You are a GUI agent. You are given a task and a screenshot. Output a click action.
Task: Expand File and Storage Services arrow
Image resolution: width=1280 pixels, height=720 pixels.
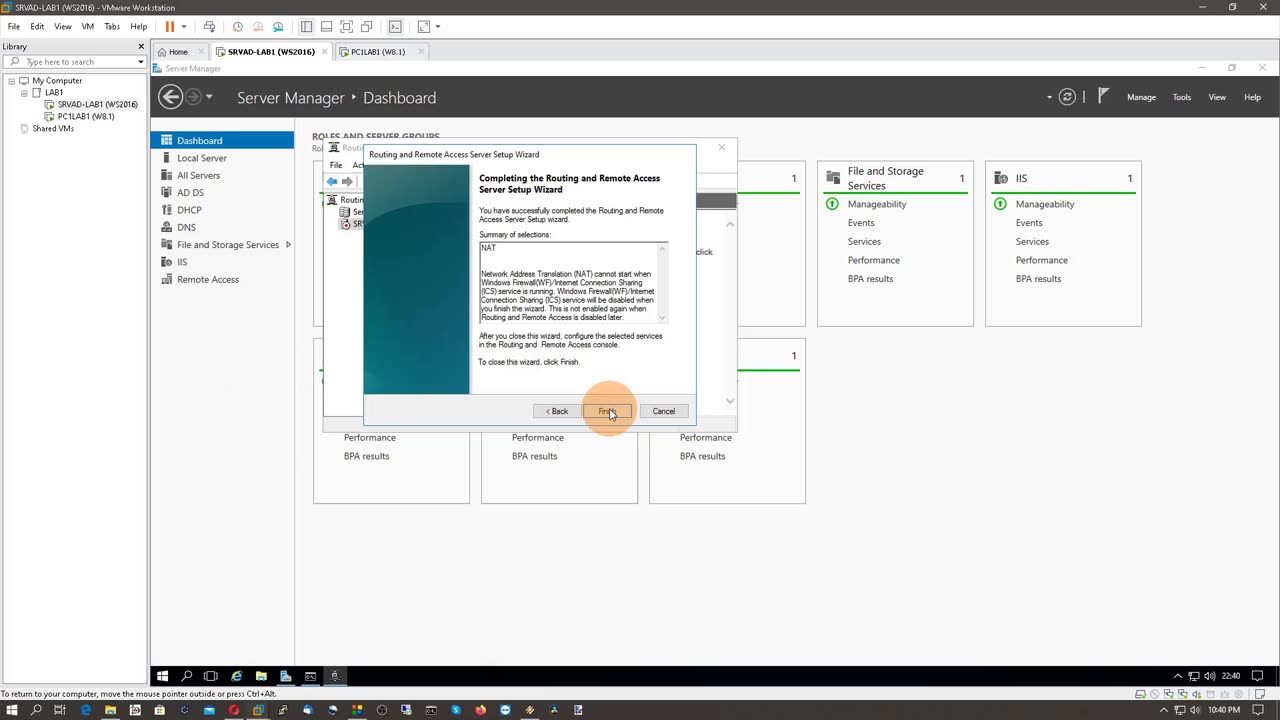coord(288,244)
